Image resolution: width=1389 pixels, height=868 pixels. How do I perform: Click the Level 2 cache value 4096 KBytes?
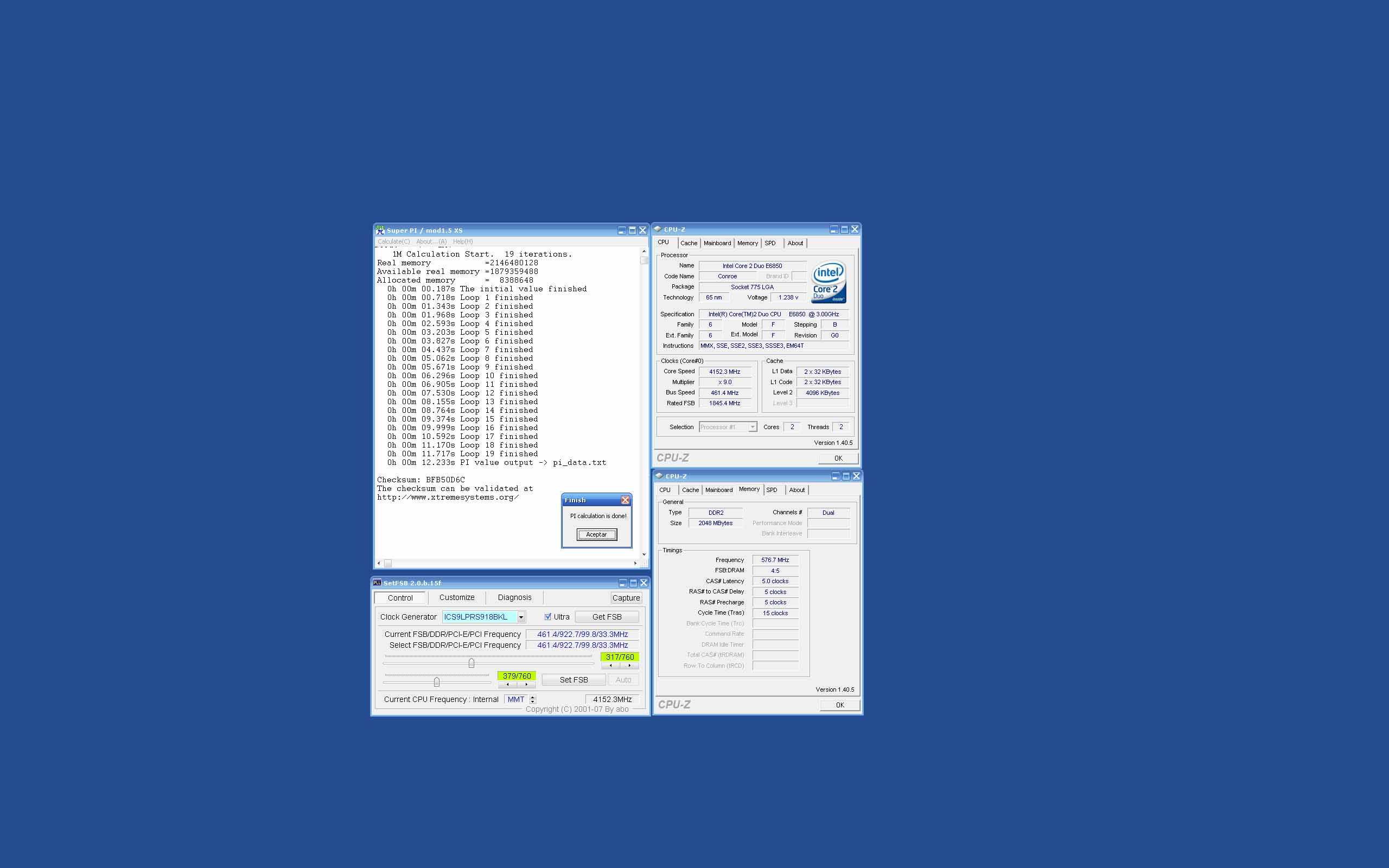tap(822, 393)
